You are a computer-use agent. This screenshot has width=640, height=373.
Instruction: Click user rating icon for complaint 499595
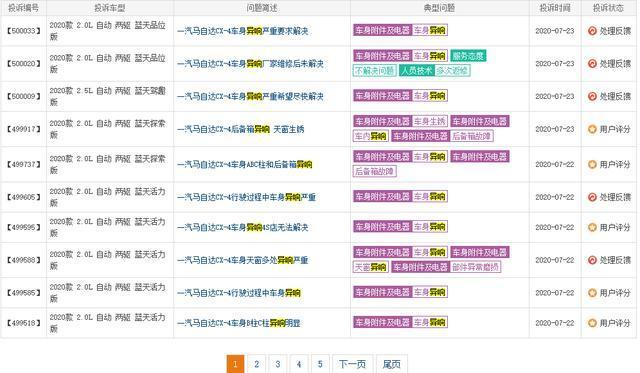(x=592, y=227)
